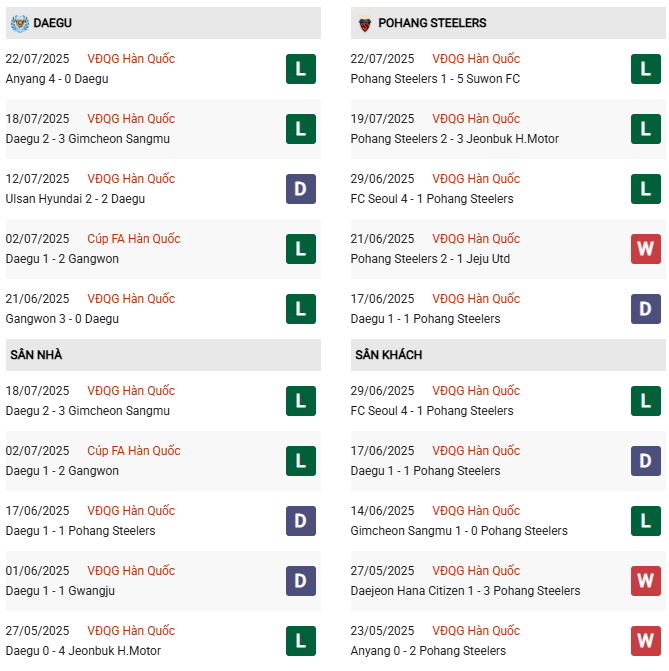Open the match Gangwon 3 - 0 Daegu
This screenshot has height=671, width=669.
click(62, 319)
